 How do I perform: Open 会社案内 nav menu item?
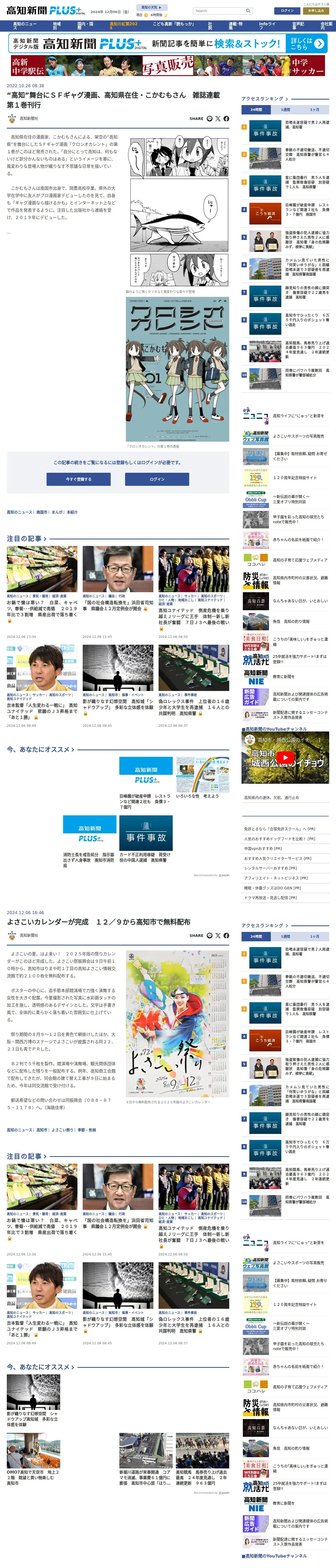coord(326,26)
